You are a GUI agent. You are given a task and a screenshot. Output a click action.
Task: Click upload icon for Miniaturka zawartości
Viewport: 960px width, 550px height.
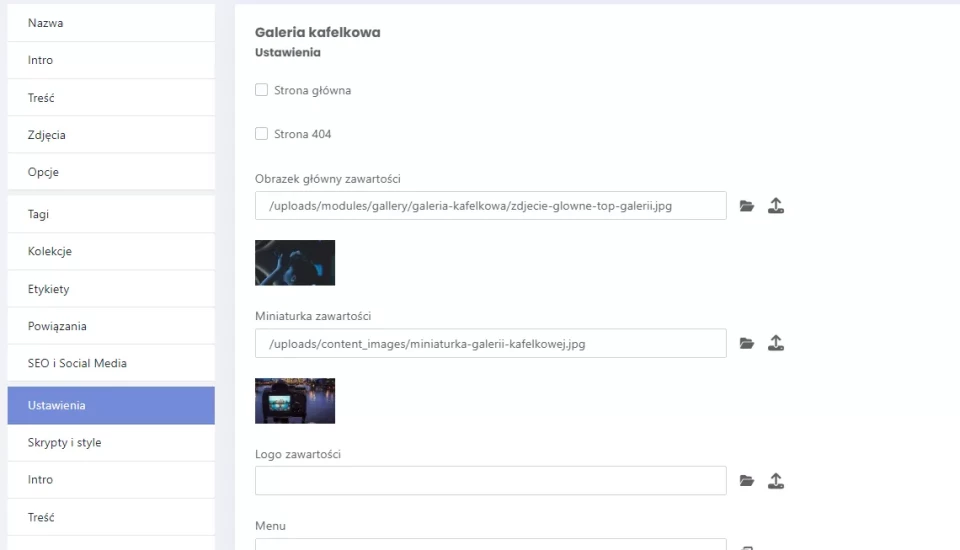[775, 343]
